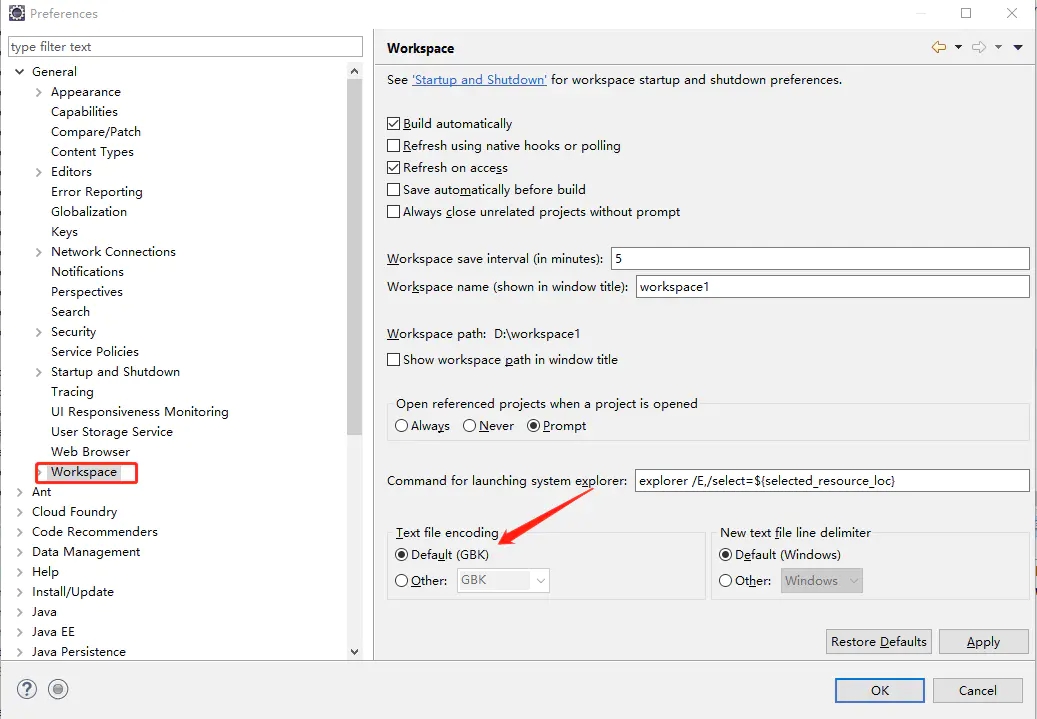Select Content Types in the tree
Screen dimensions: 1037x719
92,152
